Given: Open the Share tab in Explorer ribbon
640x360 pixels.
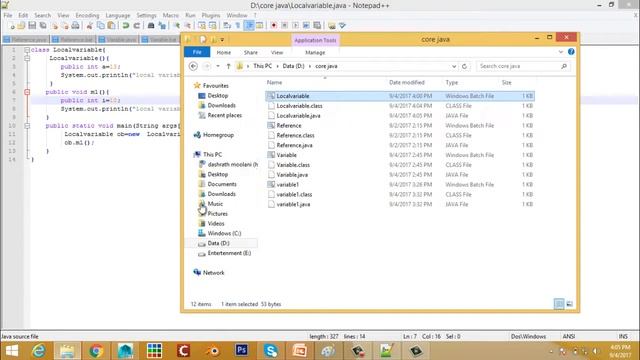Looking at the screenshot, I should pos(251,53).
